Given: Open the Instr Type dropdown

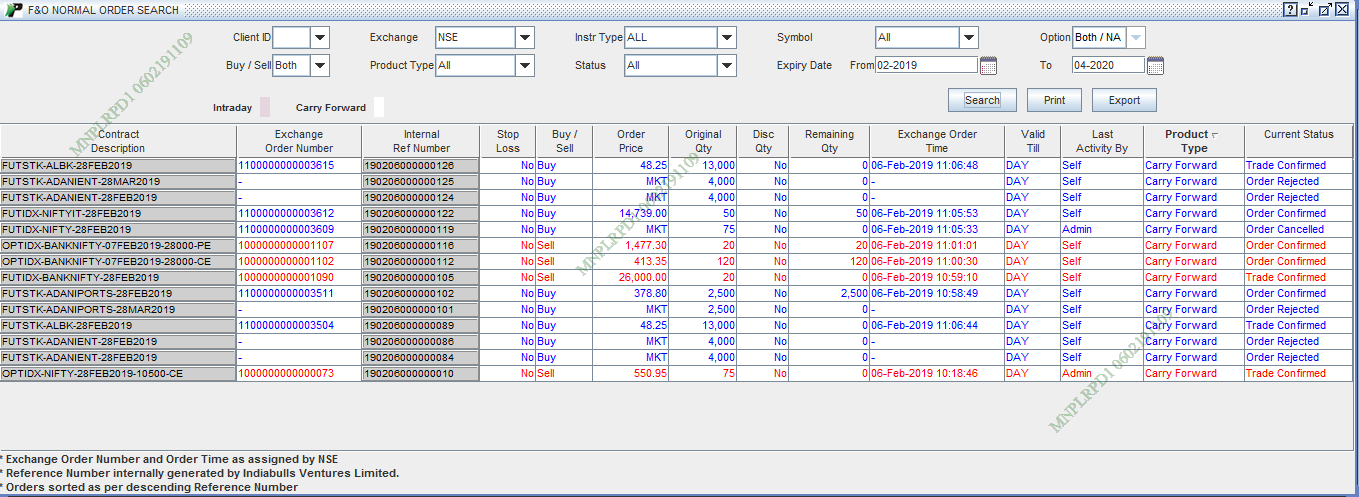Looking at the screenshot, I should click(727, 38).
